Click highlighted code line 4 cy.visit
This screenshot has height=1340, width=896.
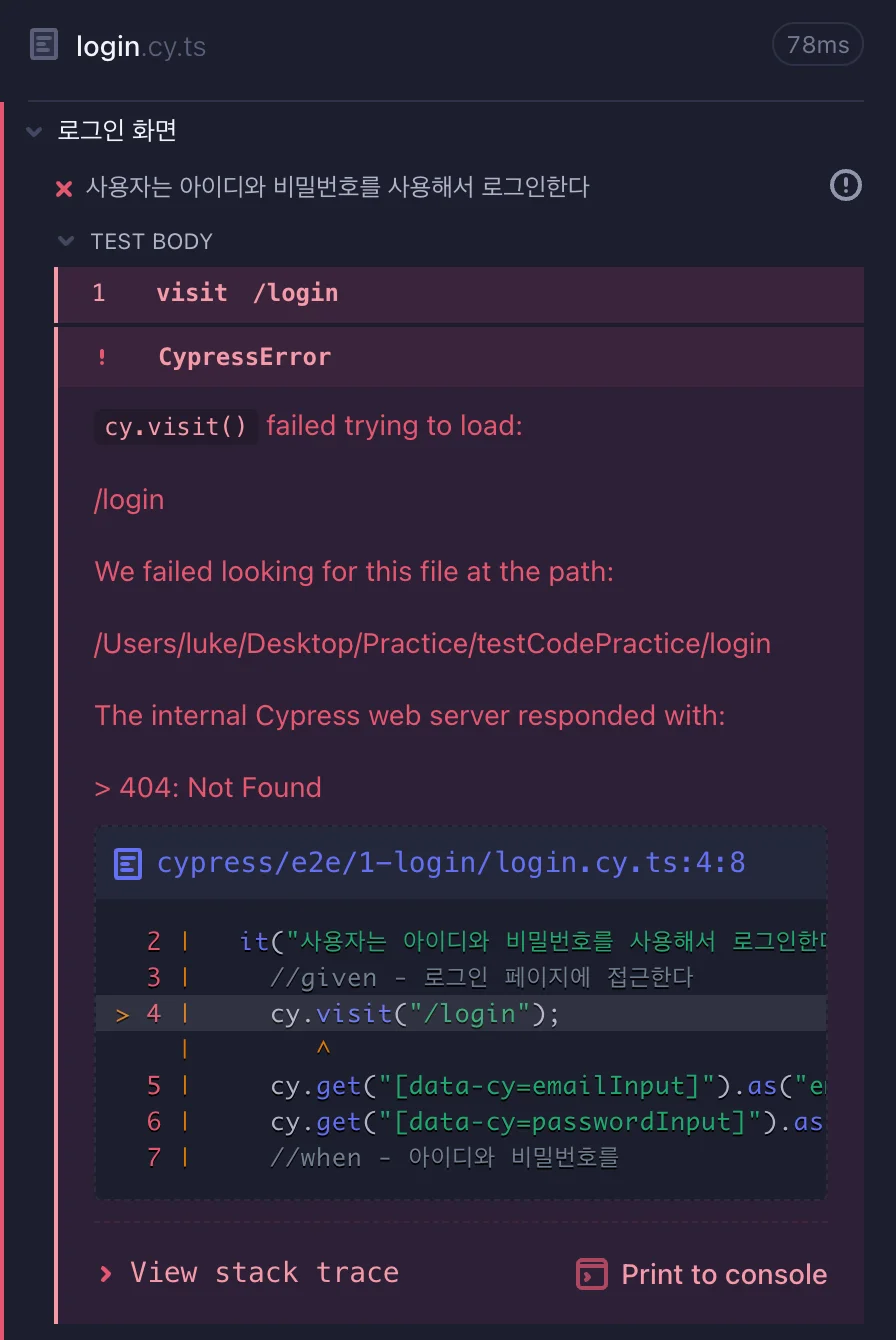[x=414, y=1014]
